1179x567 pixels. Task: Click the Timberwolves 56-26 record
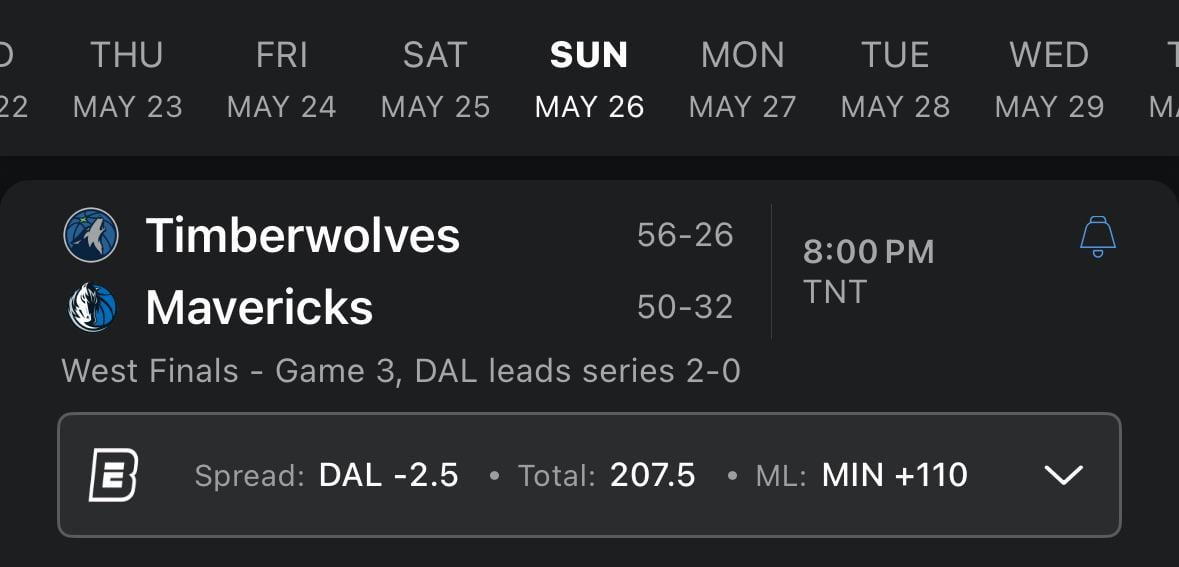685,235
